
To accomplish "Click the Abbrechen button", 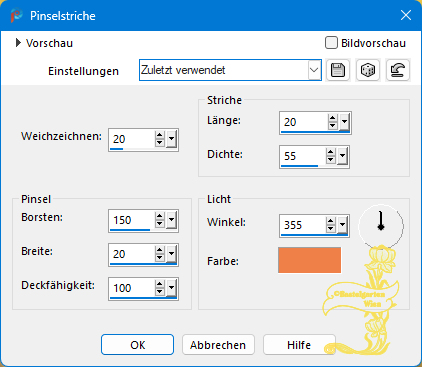I will click(218, 345).
